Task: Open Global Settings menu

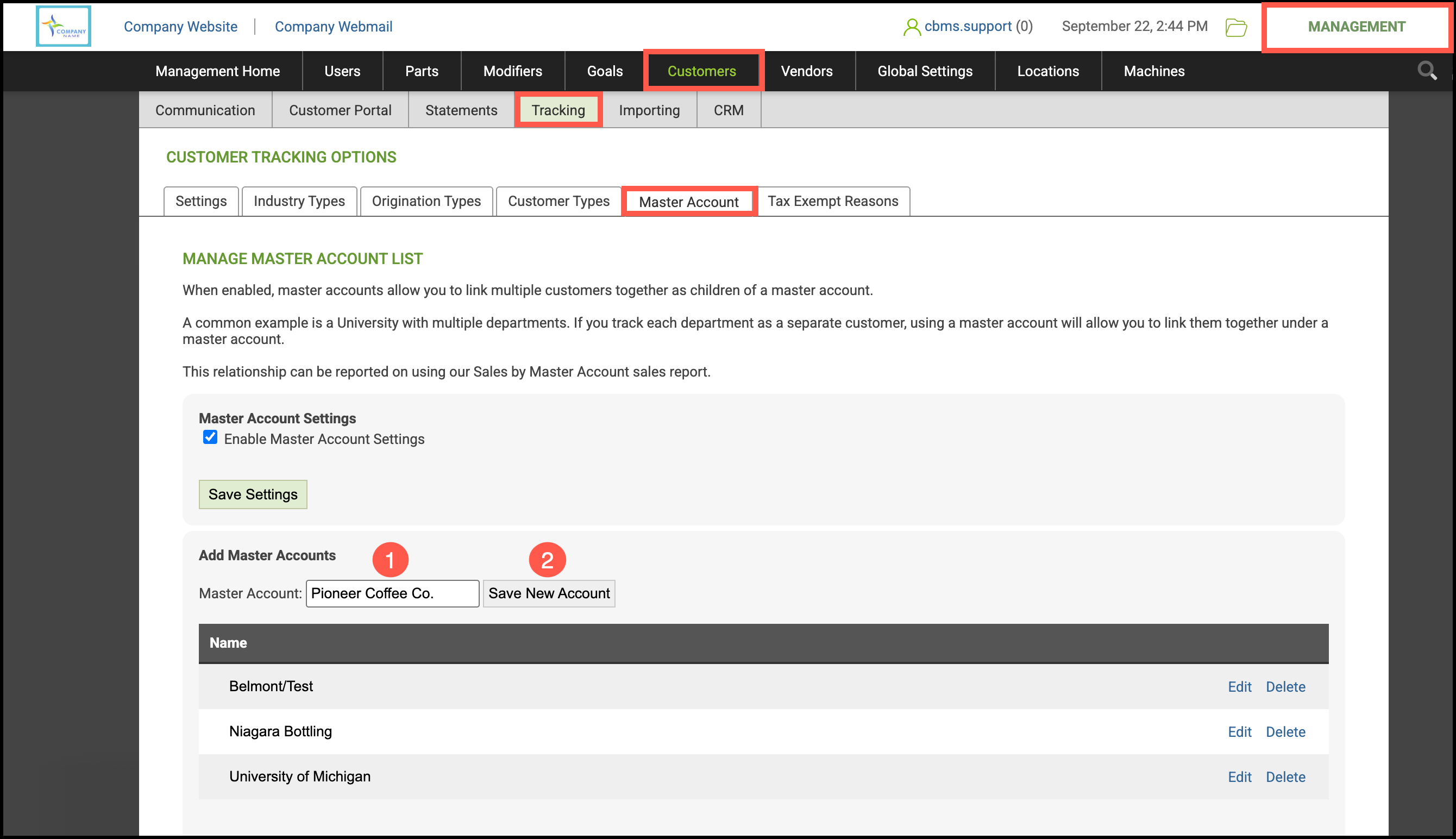Action: (925, 71)
